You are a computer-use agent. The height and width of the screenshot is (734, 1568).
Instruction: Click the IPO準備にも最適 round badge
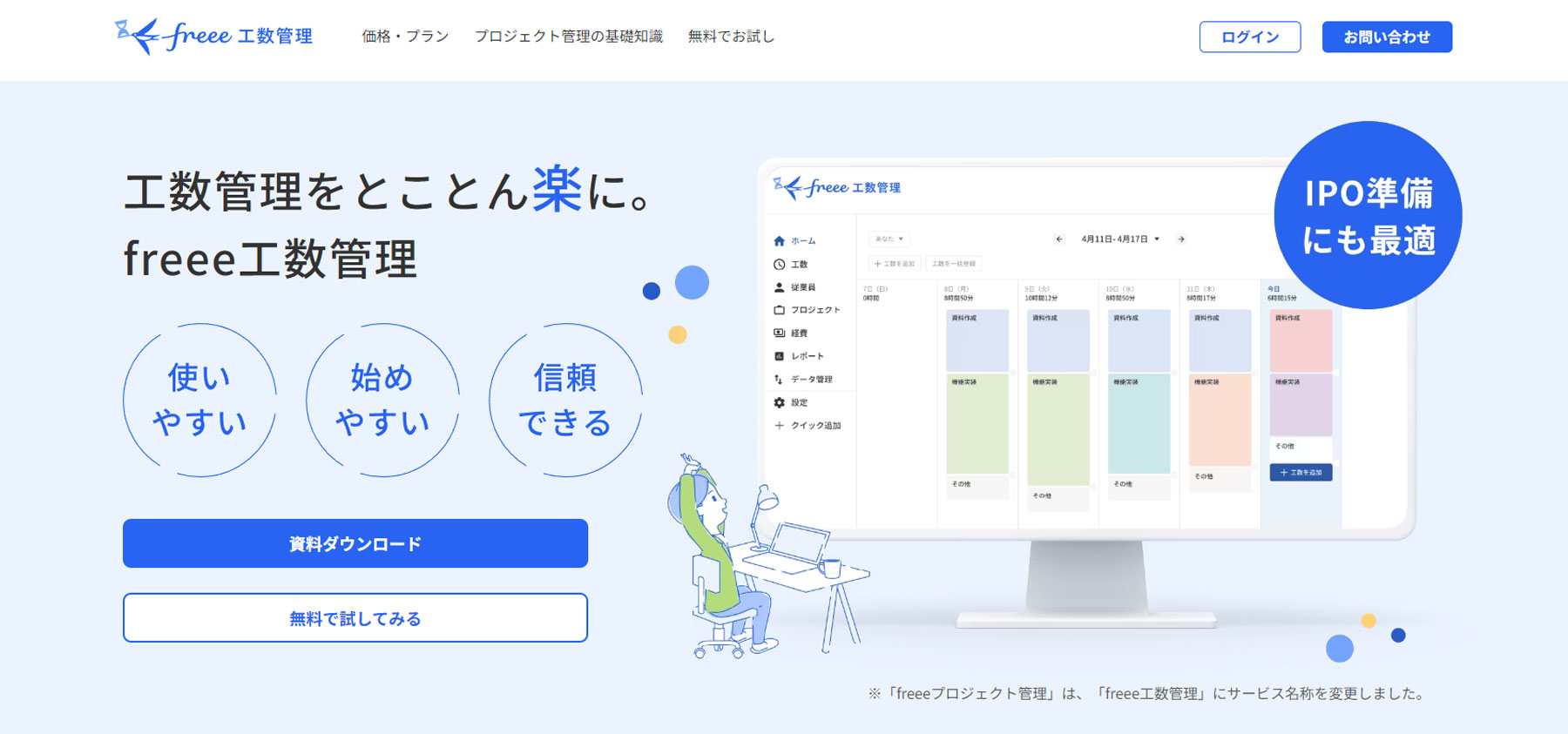pyautogui.click(x=1368, y=215)
